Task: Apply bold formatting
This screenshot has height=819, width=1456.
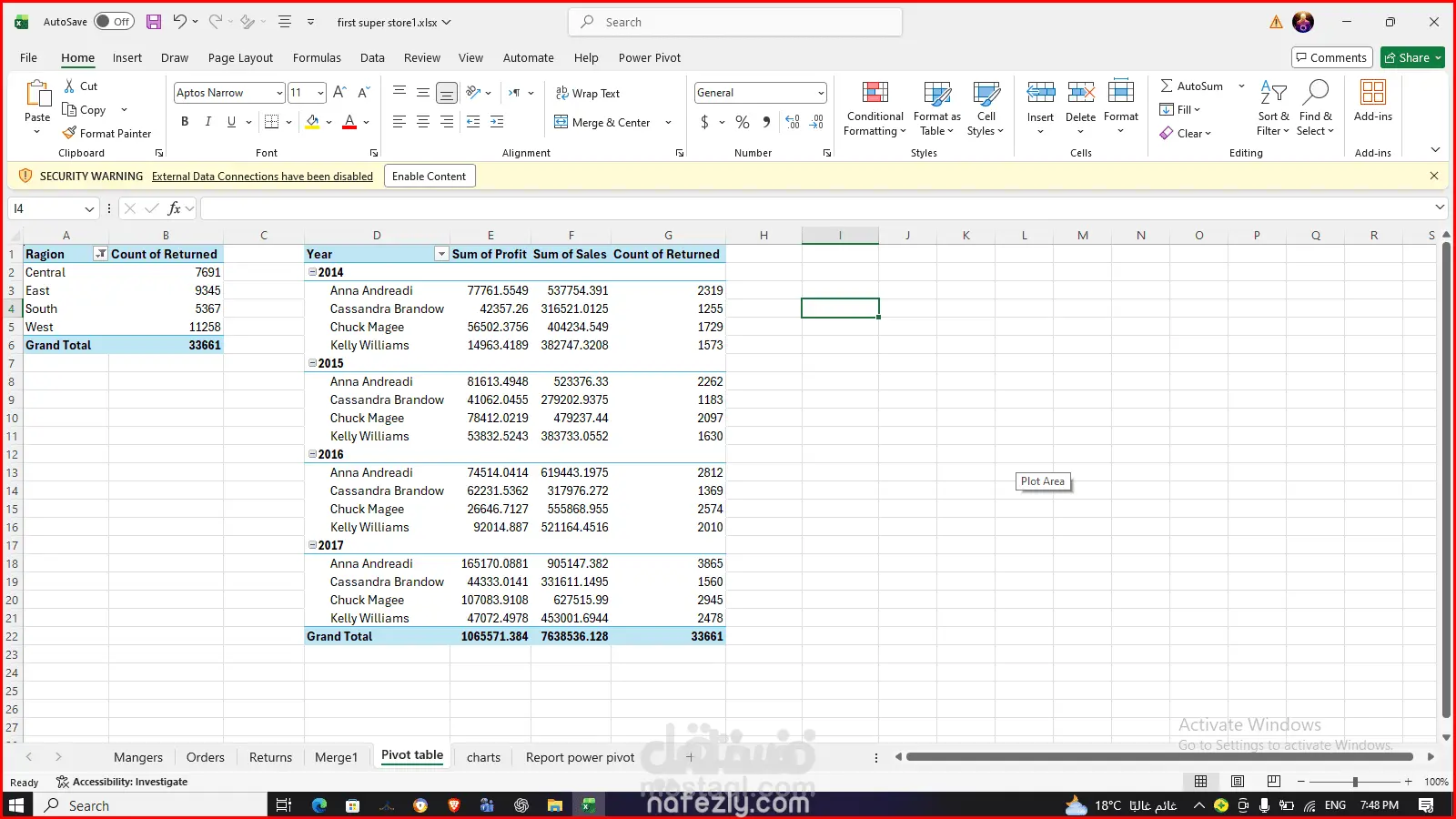Action: [185, 122]
